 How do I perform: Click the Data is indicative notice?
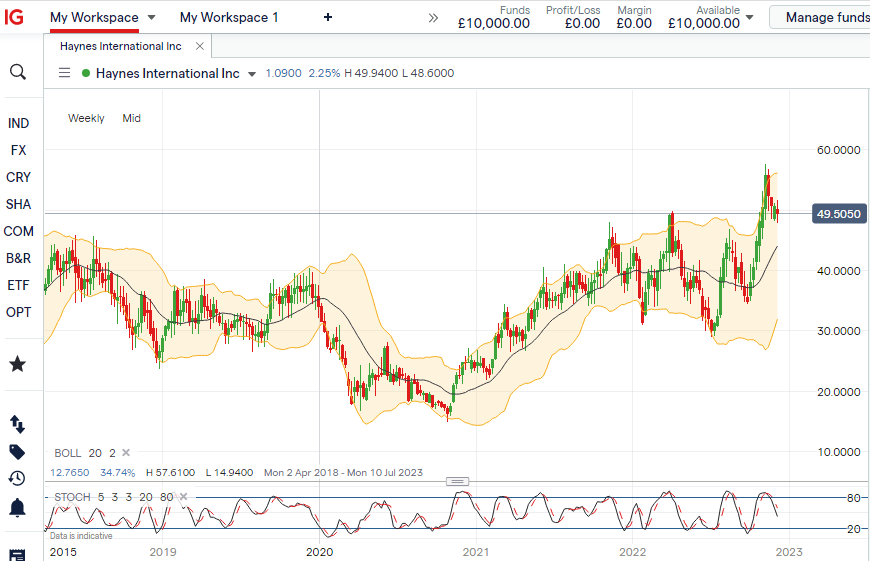pos(81,535)
